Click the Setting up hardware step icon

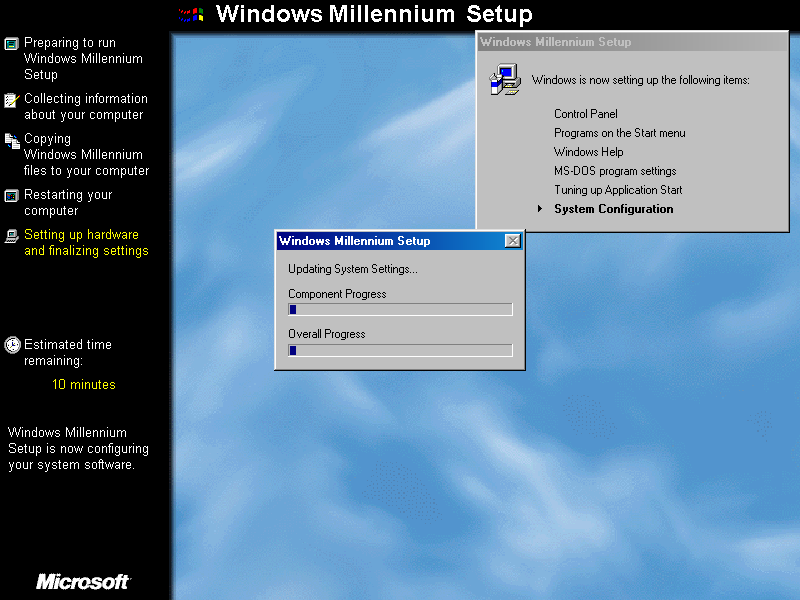(11, 235)
